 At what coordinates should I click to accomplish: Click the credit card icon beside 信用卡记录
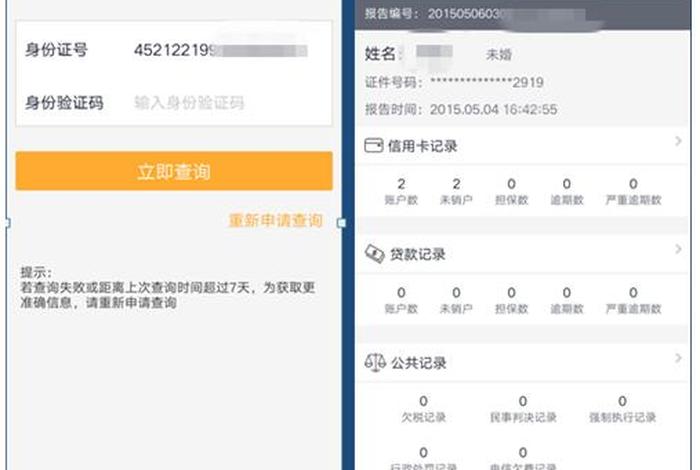(373, 146)
